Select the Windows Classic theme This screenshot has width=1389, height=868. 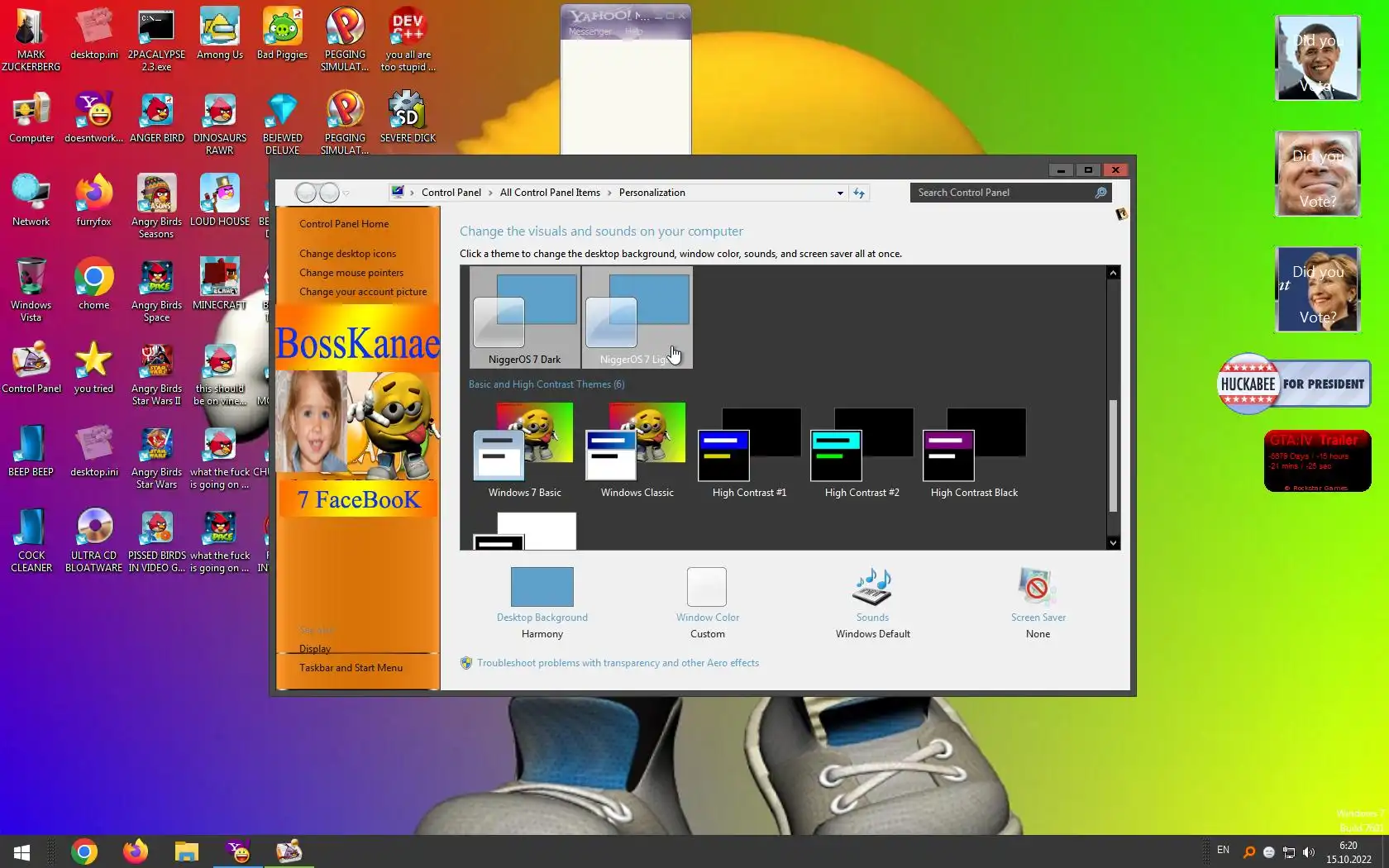637,451
